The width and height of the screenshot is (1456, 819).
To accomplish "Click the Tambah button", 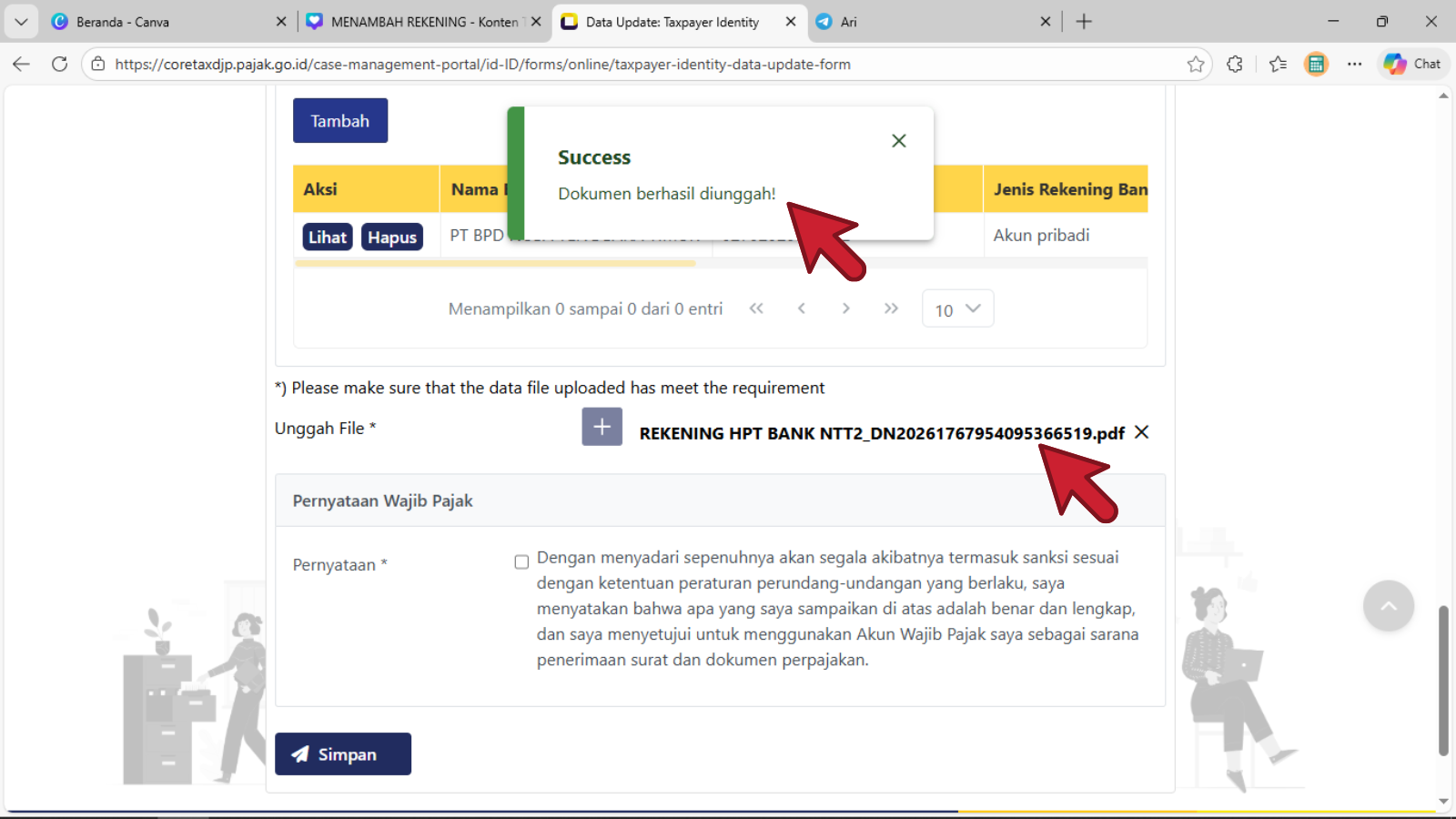I will (x=340, y=121).
